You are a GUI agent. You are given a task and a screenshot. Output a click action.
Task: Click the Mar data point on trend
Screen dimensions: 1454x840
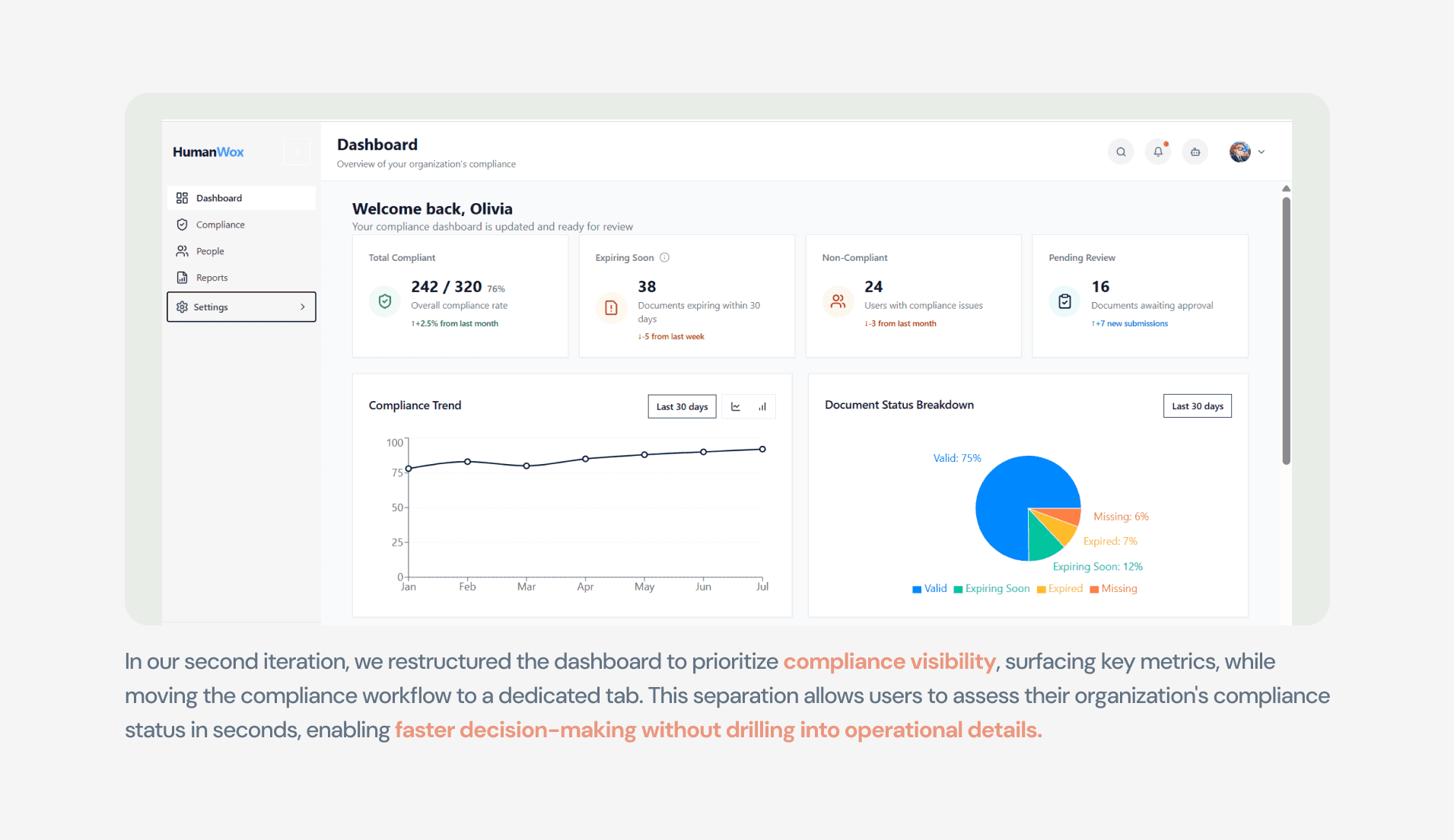click(x=527, y=466)
